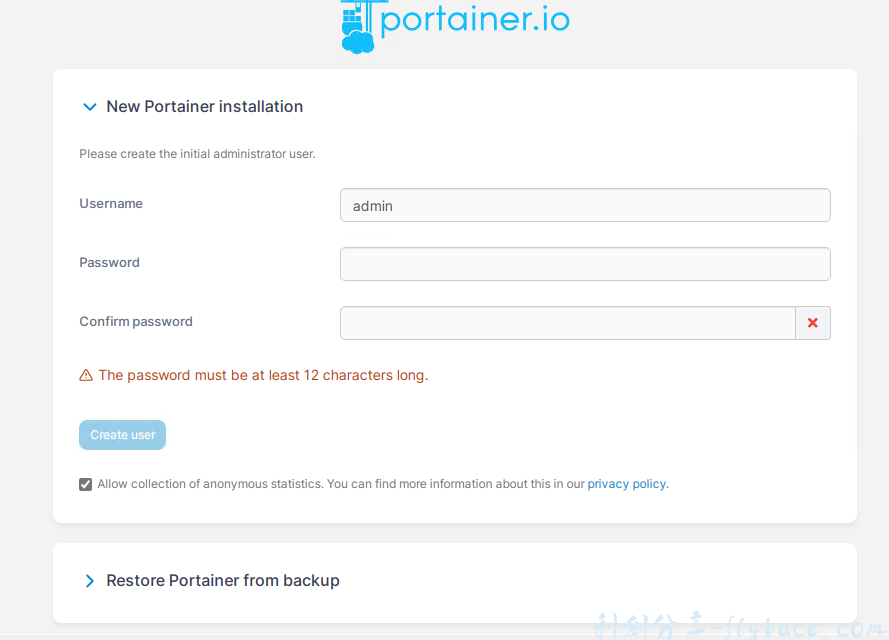Viewport: 889px width, 640px height.
Task: Open the Restore Portainer from backup heading
Action: (223, 581)
